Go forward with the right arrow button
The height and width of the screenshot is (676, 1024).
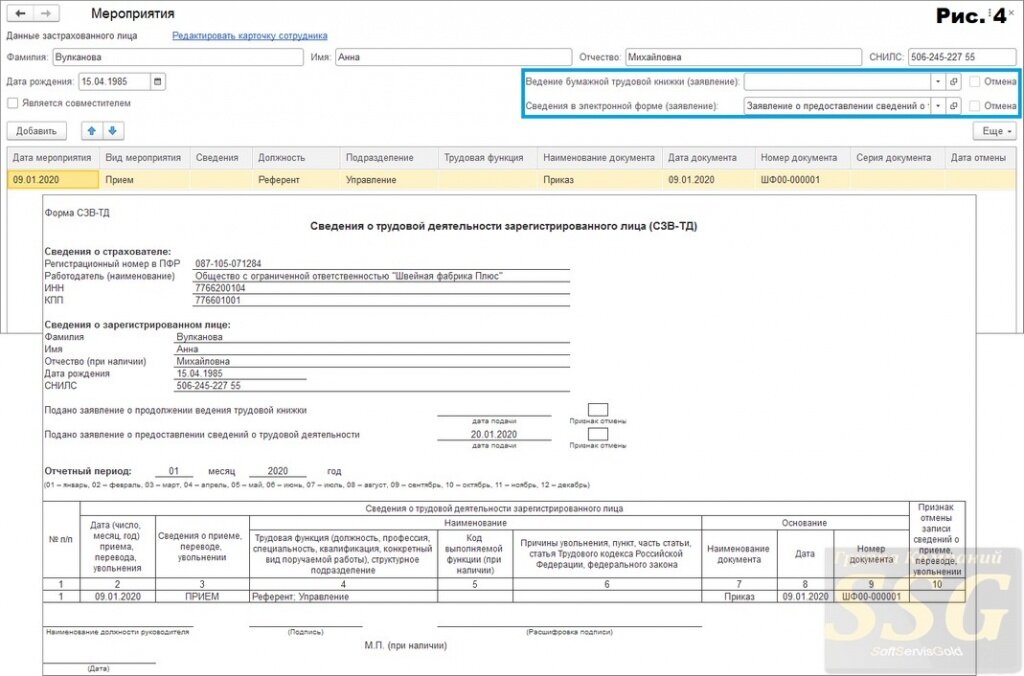tap(46, 13)
